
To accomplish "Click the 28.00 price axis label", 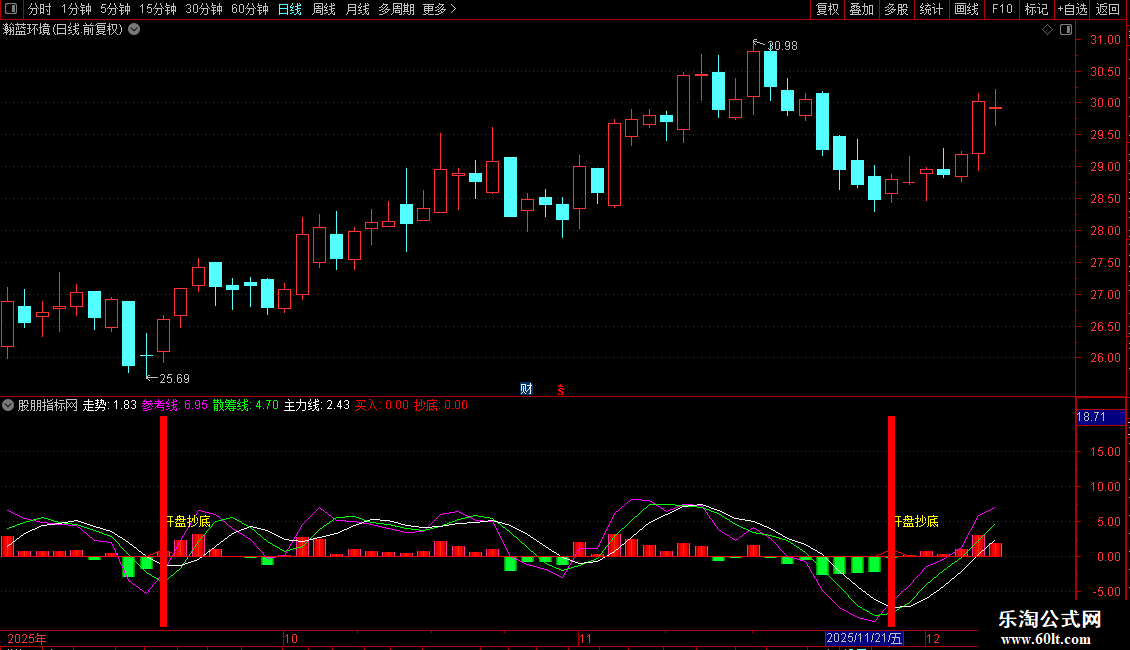I will [1105, 231].
